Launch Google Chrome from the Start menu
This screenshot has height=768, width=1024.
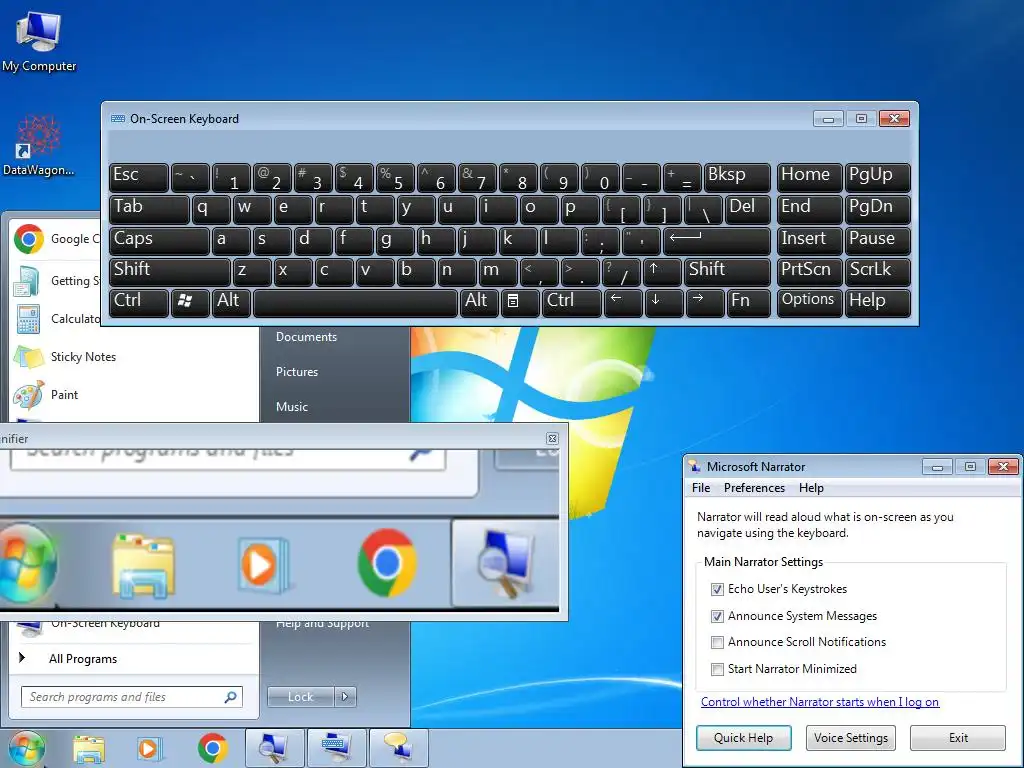(56, 239)
